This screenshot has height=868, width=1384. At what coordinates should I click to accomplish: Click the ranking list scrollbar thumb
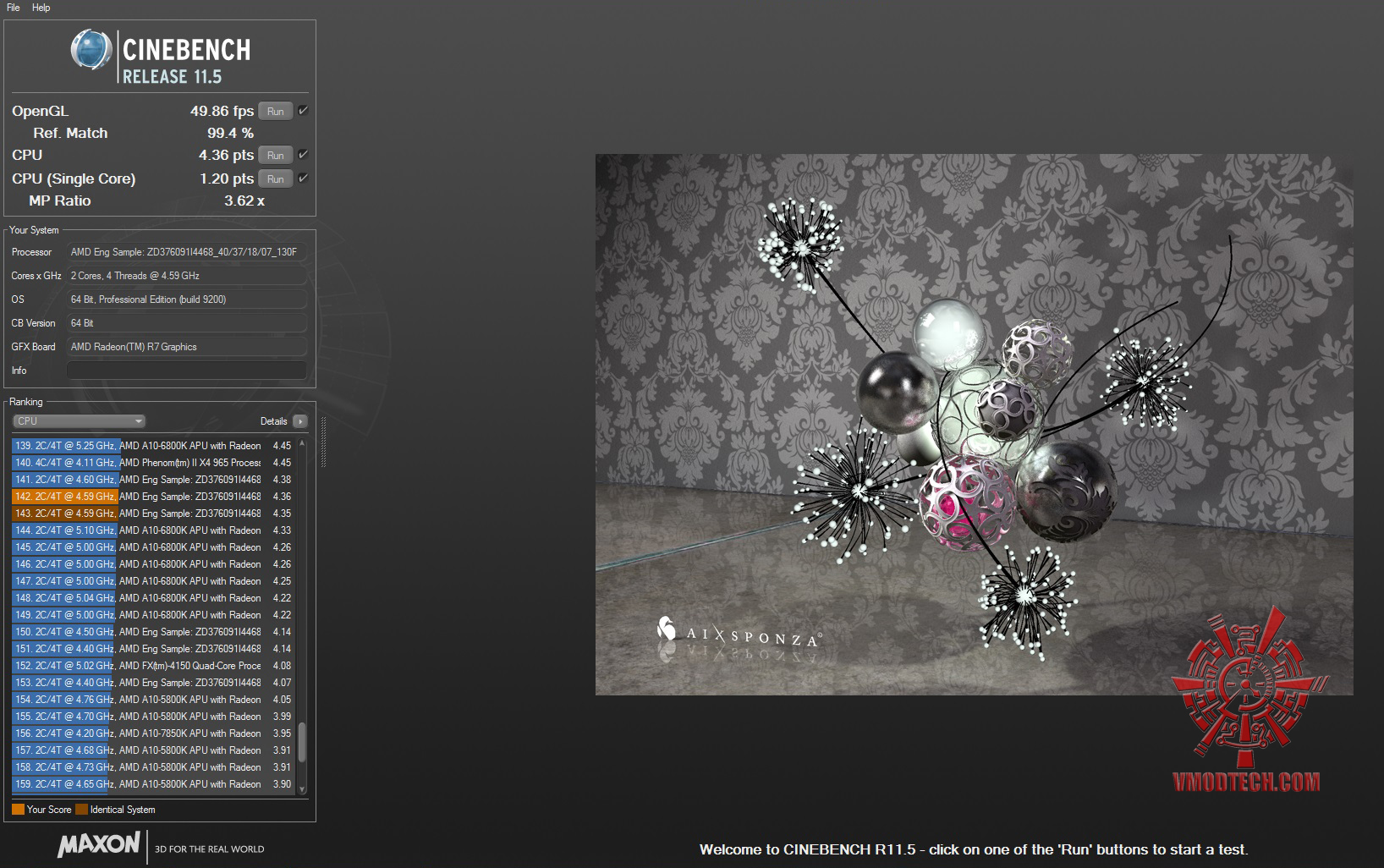[x=302, y=741]
